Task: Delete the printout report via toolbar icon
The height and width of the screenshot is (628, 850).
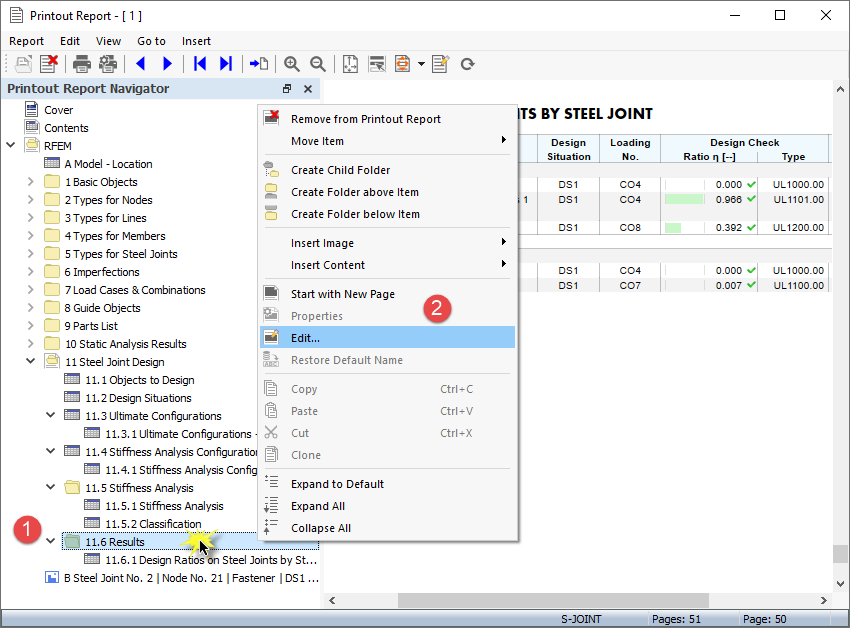Action: tap(48, 63)
